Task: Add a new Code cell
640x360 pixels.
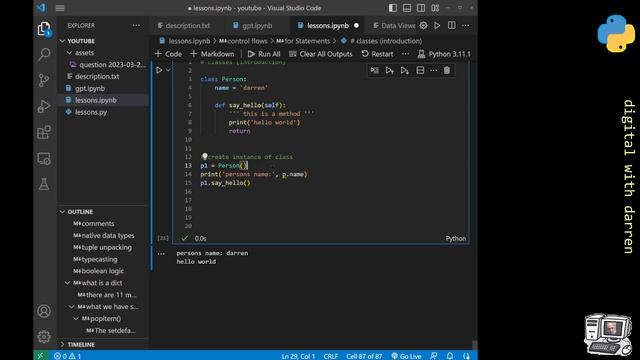Action: [x=168, y=54]
